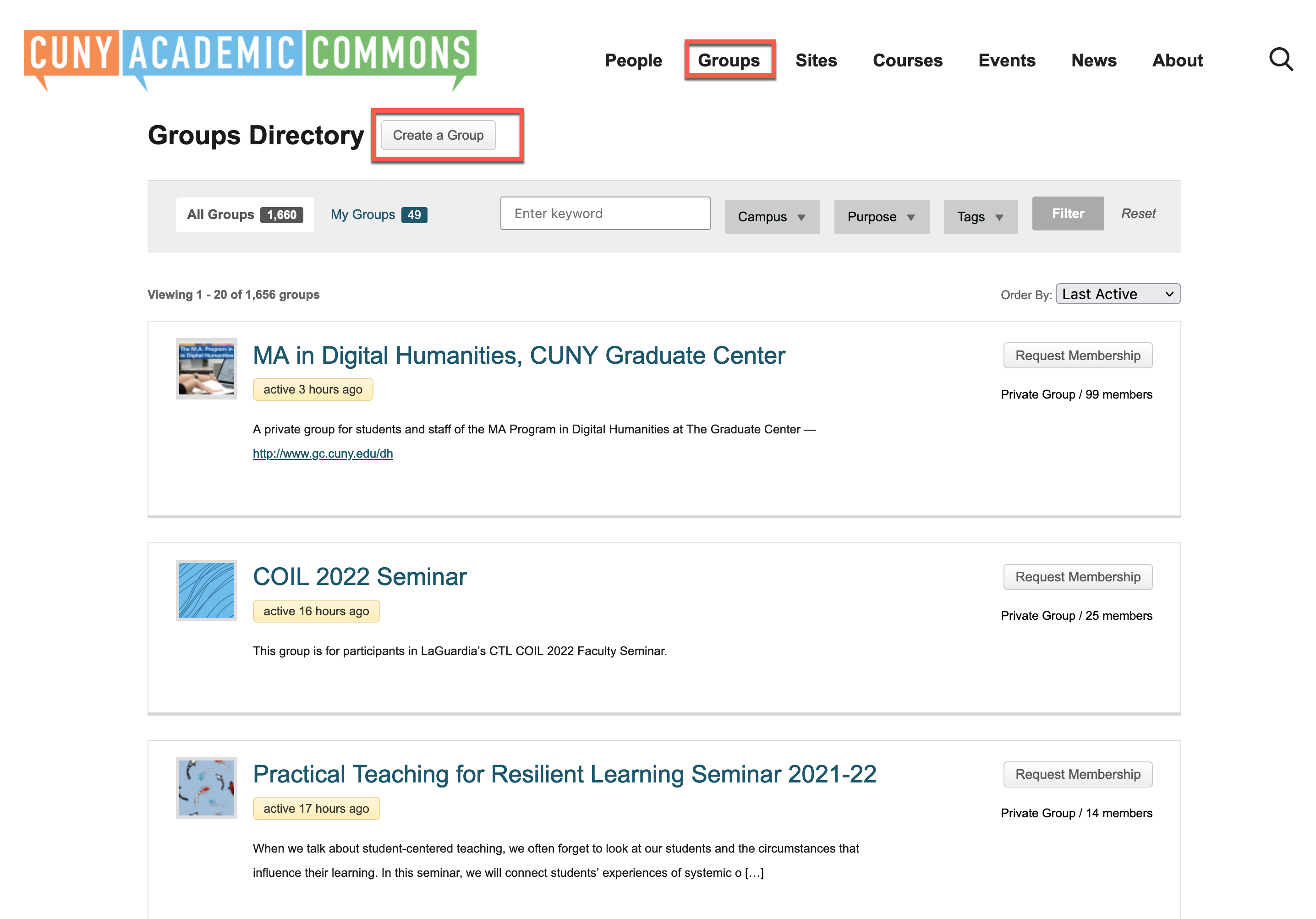Click the Groups Directory heading
This screenshot has height=919, width=1316.
click(256, 135)
